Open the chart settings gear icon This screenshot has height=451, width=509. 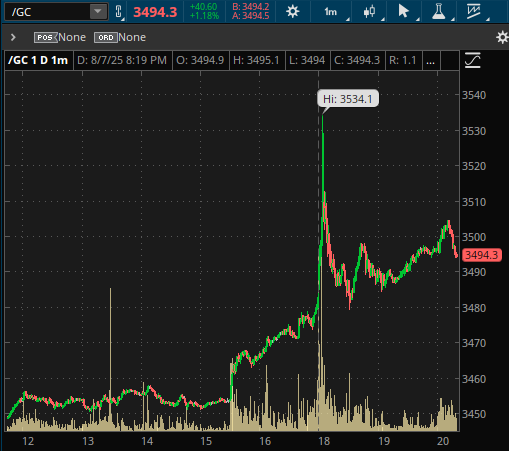293,12
